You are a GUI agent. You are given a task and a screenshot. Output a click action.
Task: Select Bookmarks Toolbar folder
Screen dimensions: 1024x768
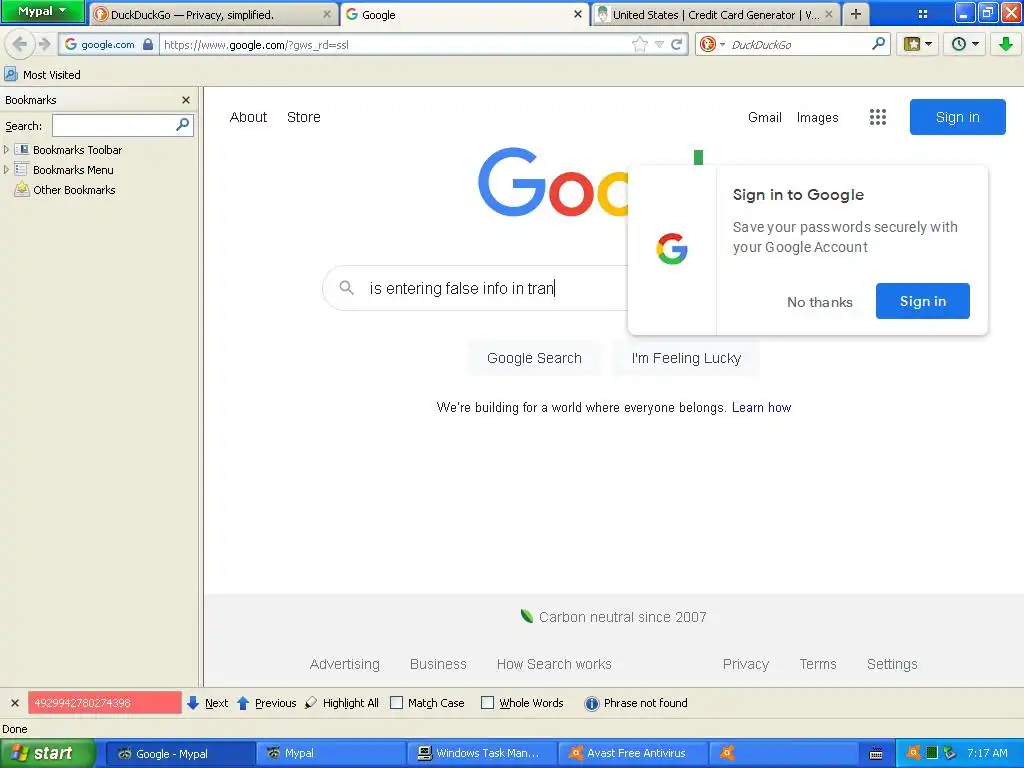(68, 150)
